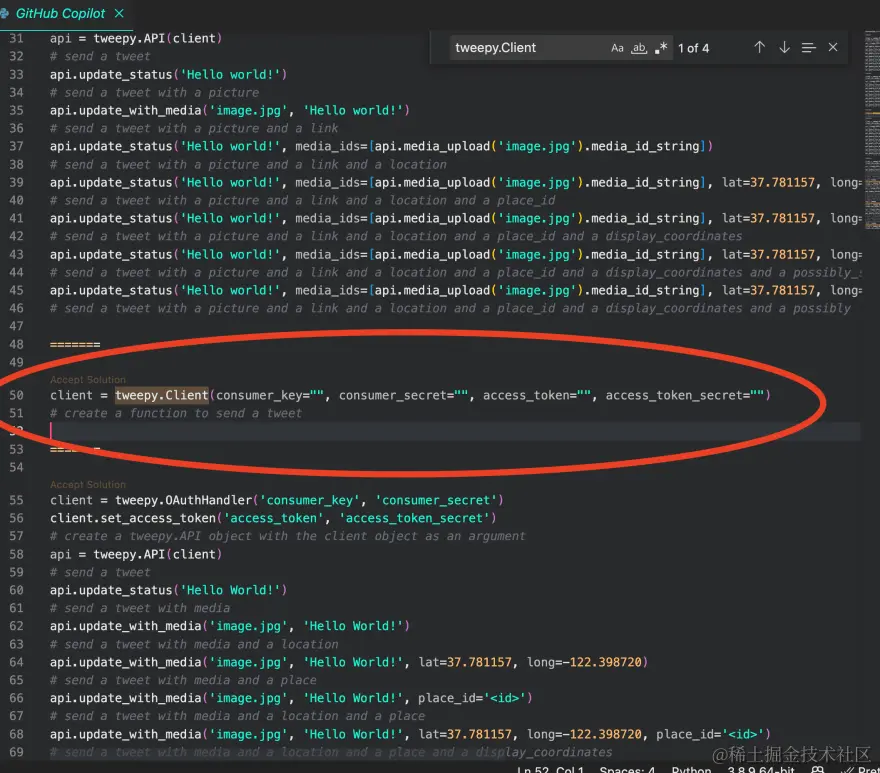Change indentation via 'Spaces: 4' in status bar

point(627,769)
